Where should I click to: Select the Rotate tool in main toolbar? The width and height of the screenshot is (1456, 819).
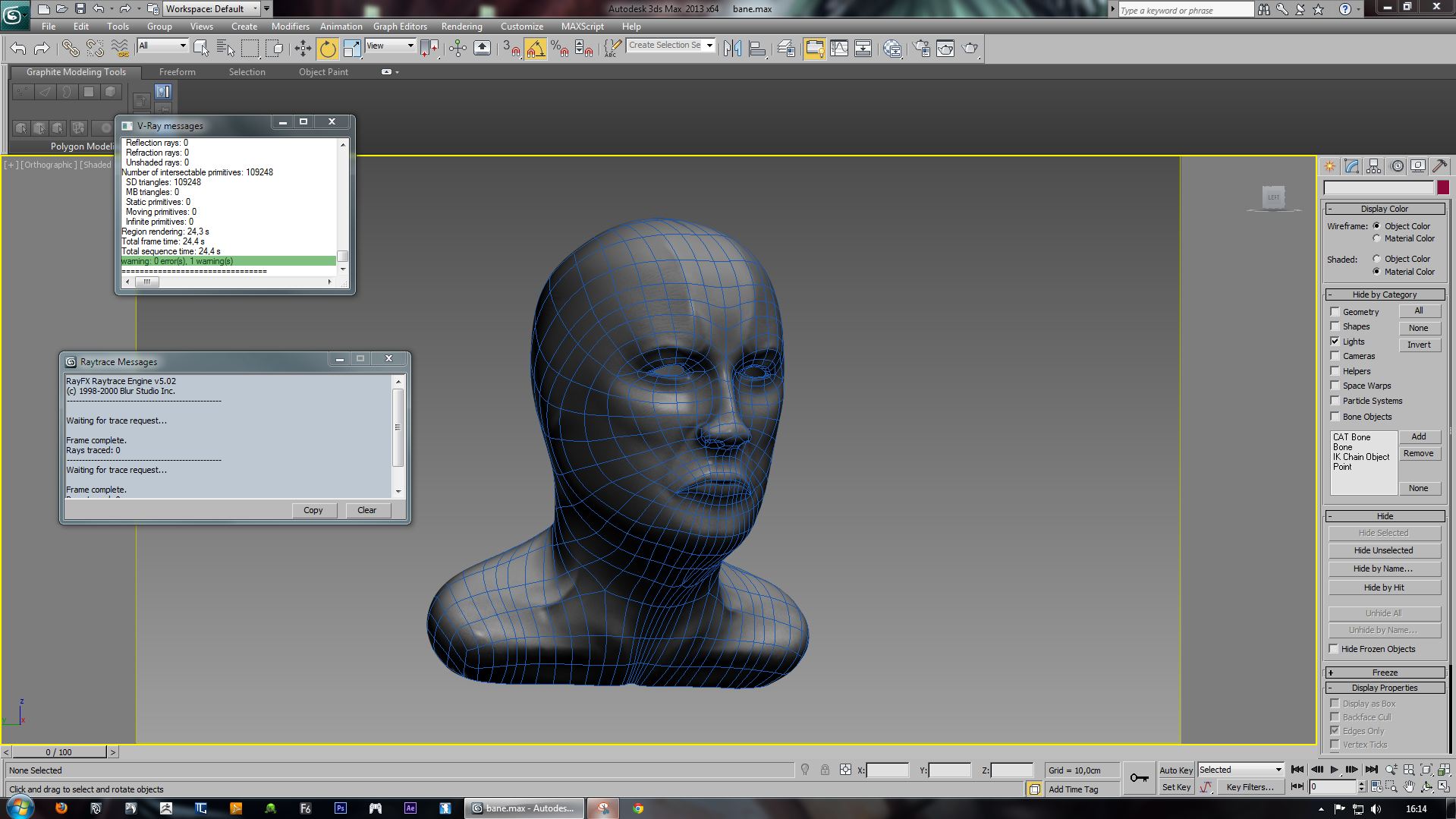click(x=328, y=49)
